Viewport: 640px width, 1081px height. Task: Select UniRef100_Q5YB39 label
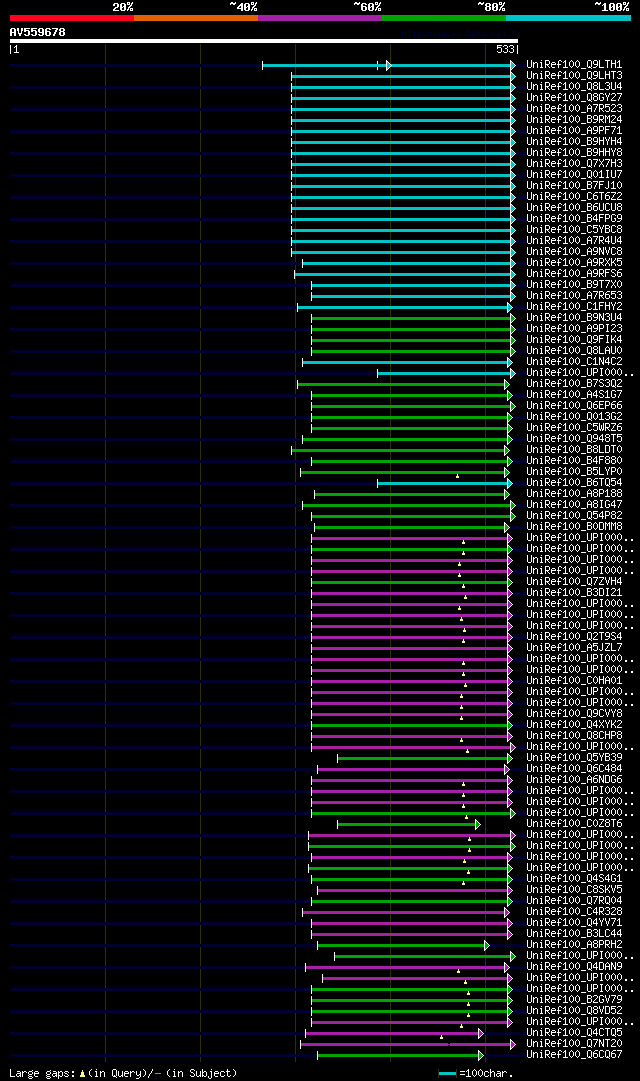574,758
